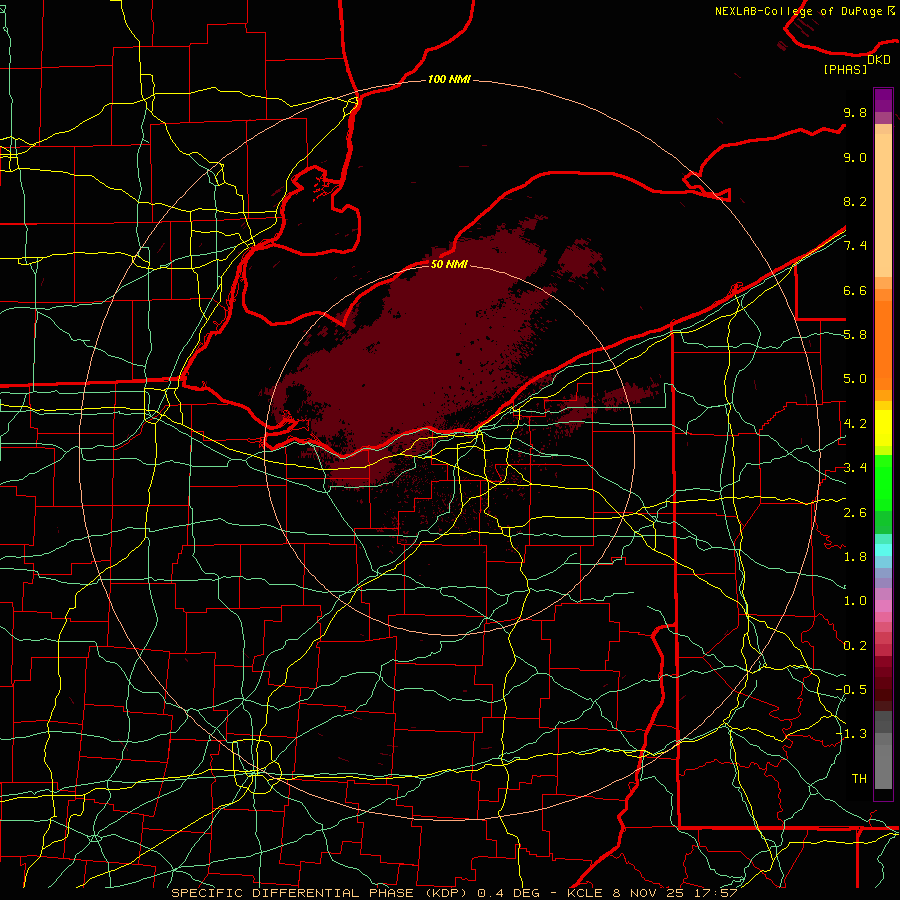Click the 5.8 legend value
This screenshot has width=900, height=900.
point(855,334)
